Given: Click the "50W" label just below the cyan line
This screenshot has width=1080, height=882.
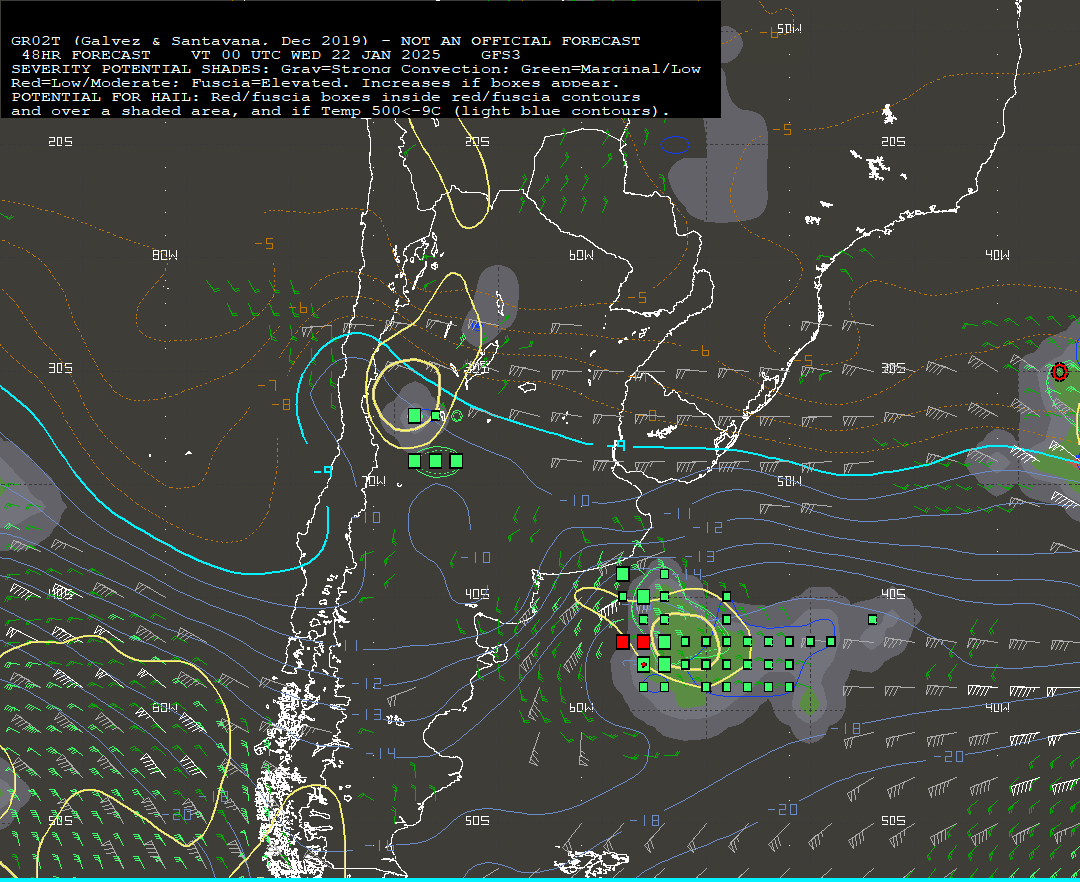Looking at the screenshot, I should pyautogui.click(x=789, y=481).
